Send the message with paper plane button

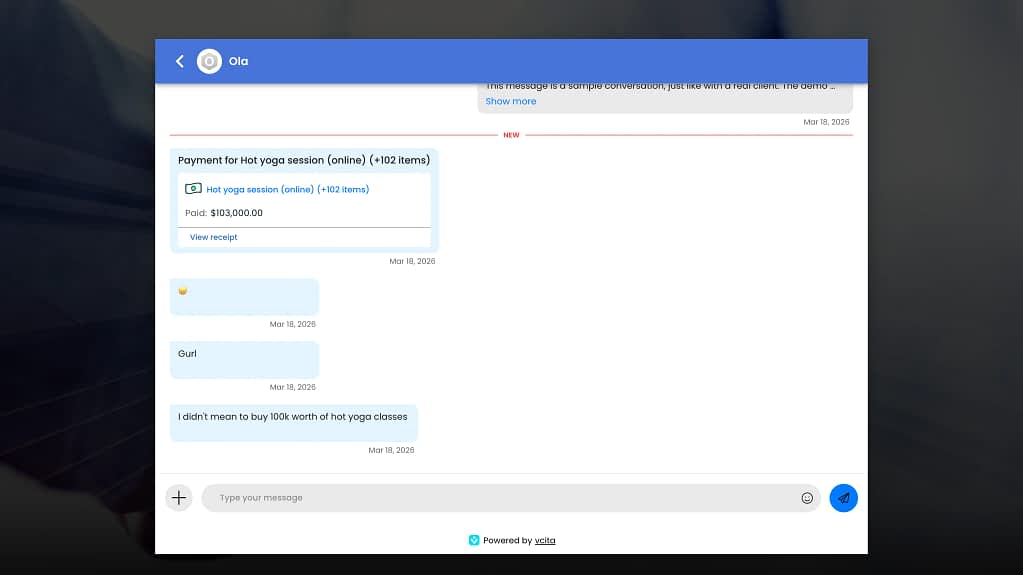click(844, 498)
